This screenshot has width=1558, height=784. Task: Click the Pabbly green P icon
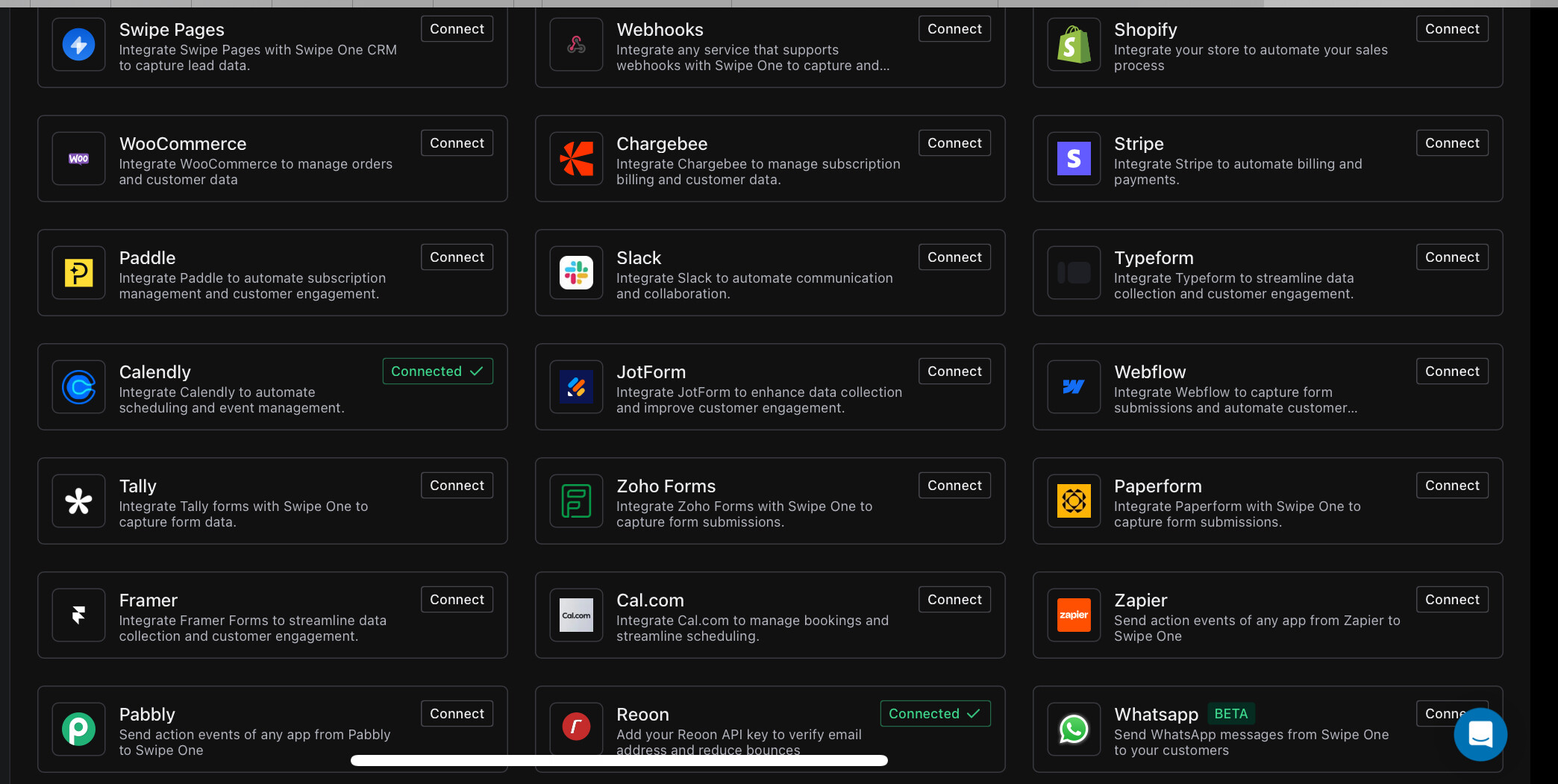78,730
